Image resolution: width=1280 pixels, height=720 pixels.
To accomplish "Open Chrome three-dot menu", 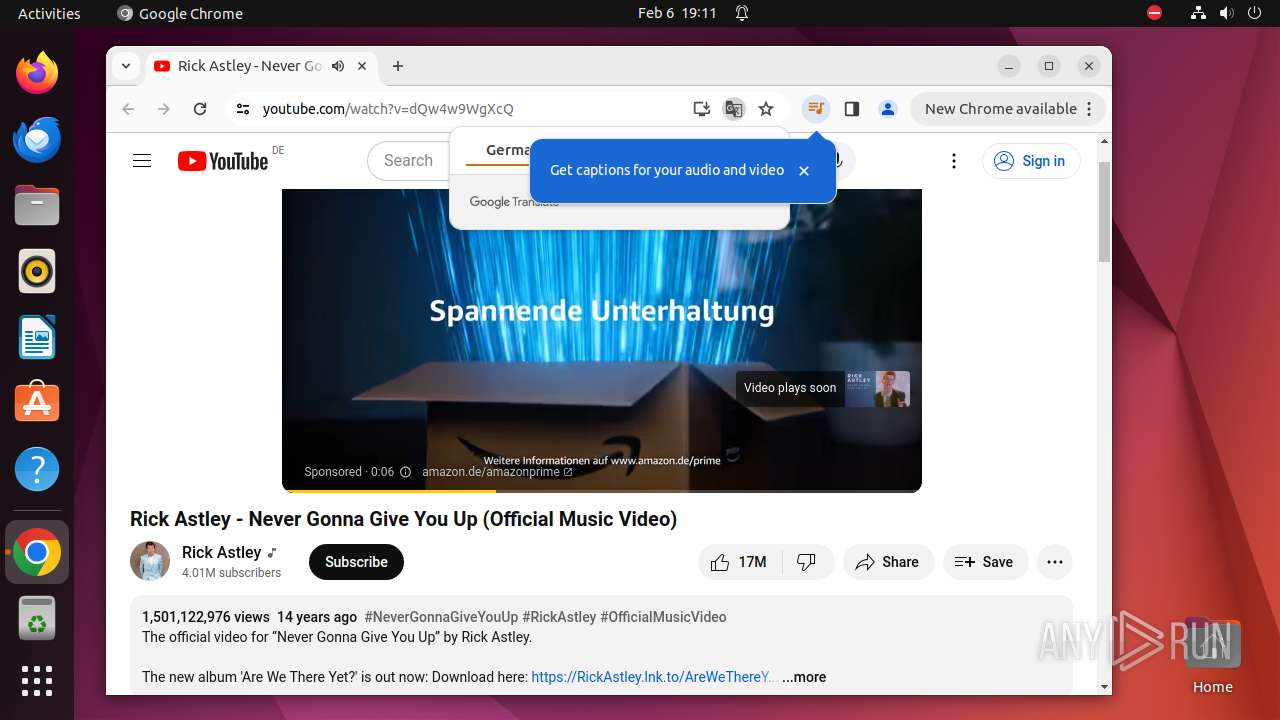I will click(x=1090, y=109).
